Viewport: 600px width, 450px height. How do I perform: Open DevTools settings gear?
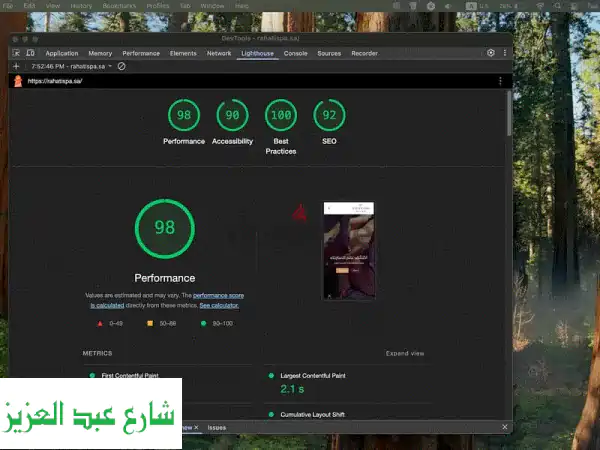[x=491, y=53]
